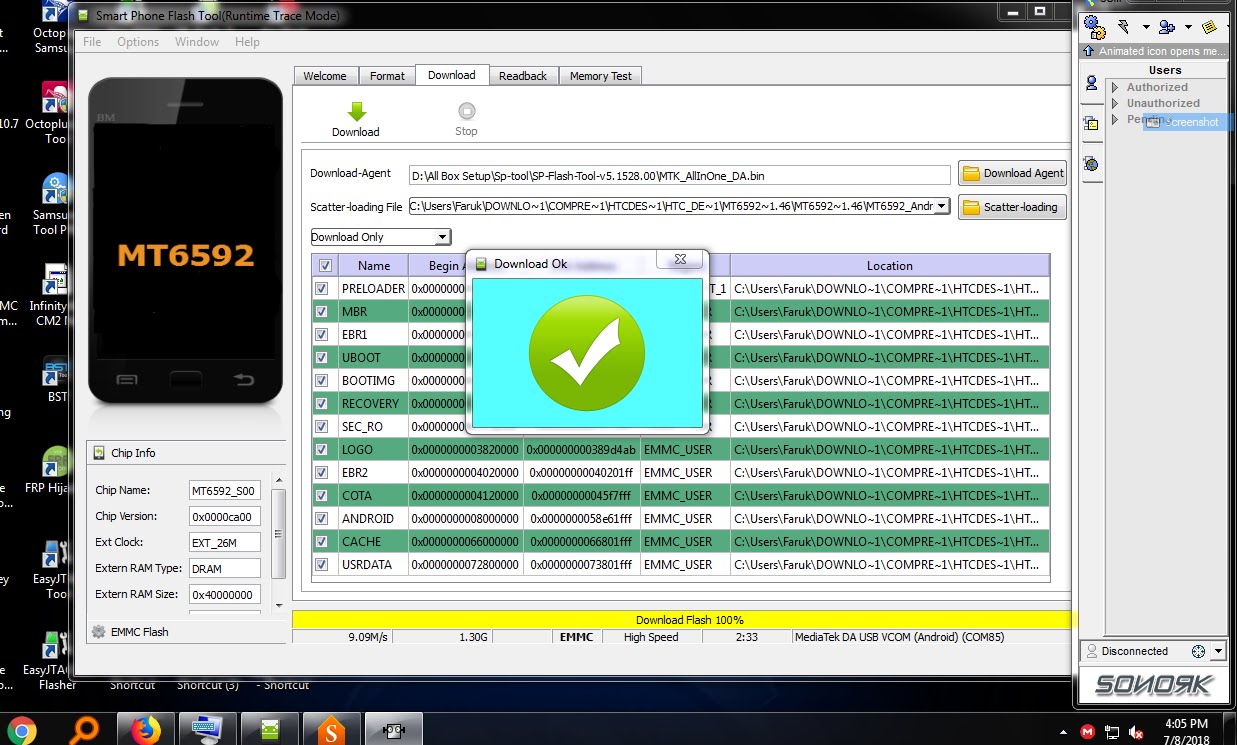Switch to the Welcome tab
This screenshot has height=745, width=1237.
point(325,76)
